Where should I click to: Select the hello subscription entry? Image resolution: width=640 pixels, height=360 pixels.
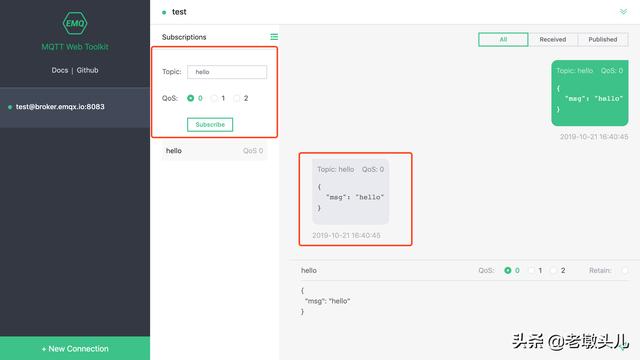(214, 151)
